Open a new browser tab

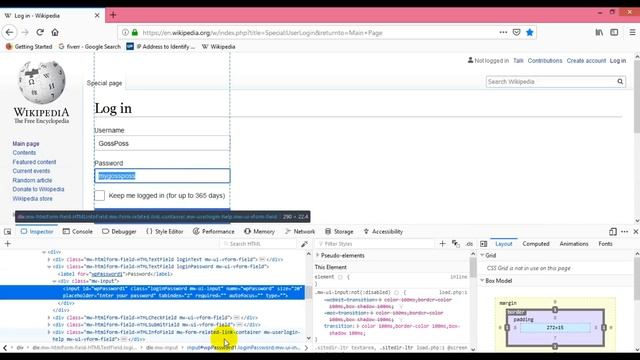113,16
